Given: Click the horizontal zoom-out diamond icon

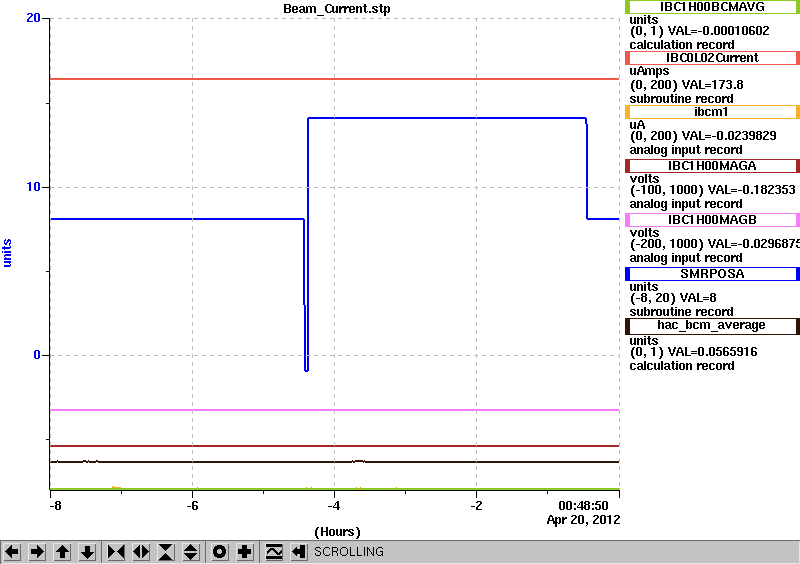Looking at the screenshot, I should [141, 552].
